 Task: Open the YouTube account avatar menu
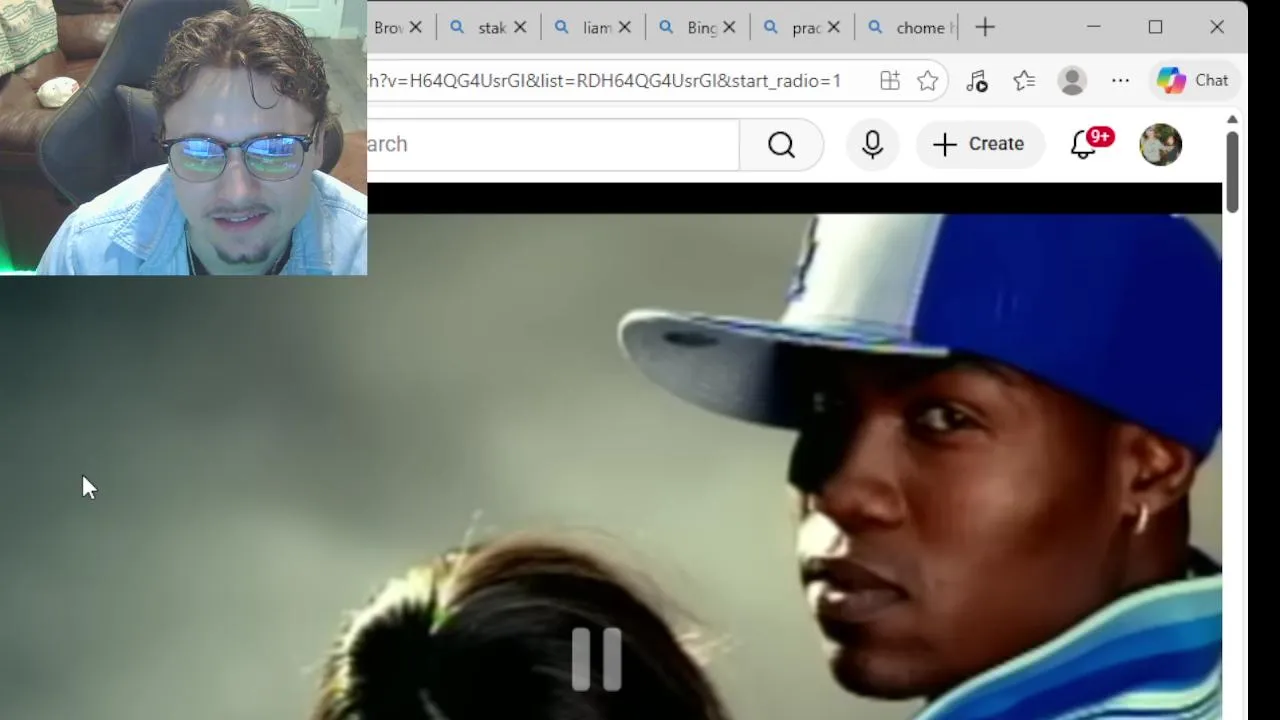(x=1160, y=145)
